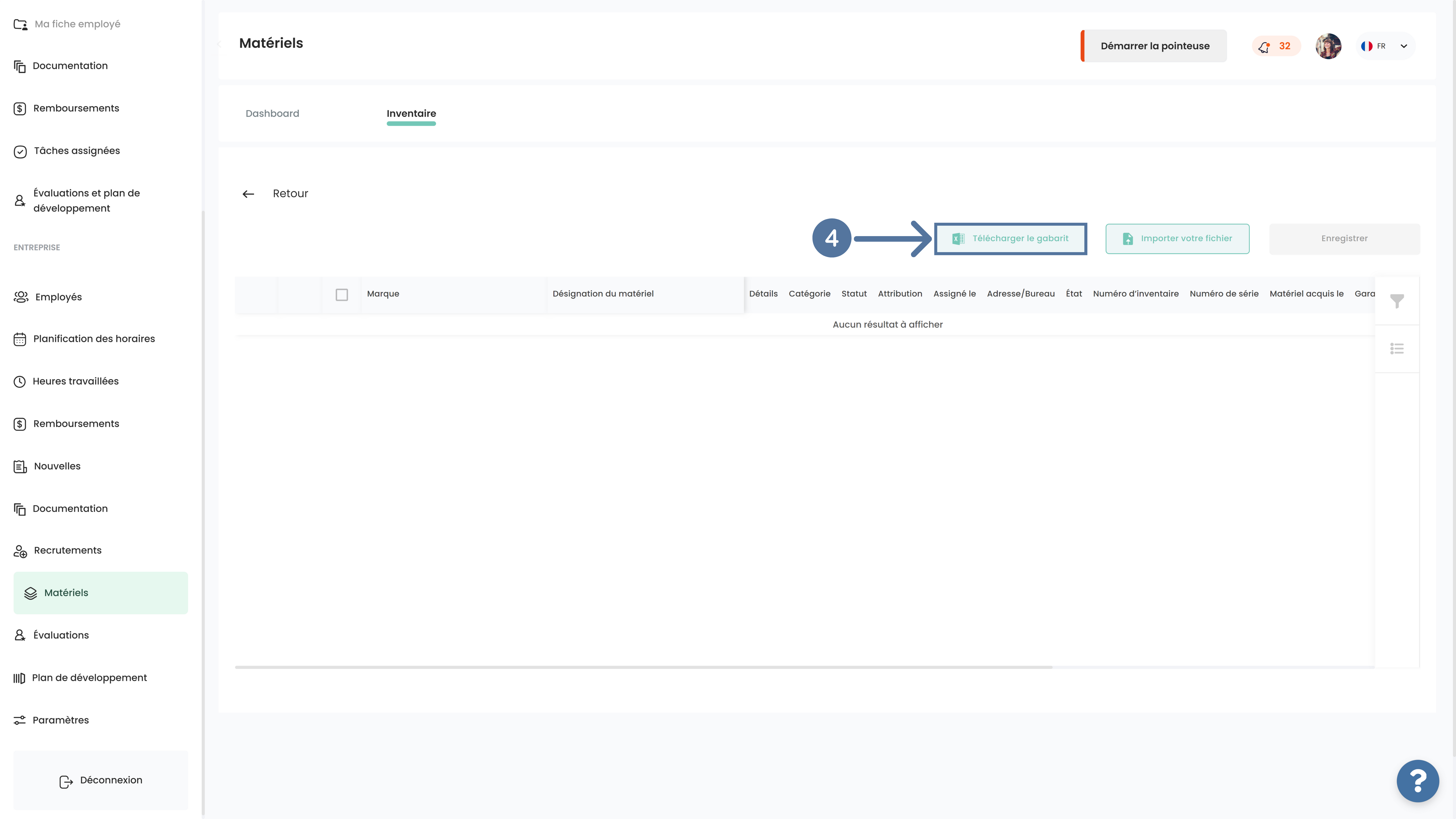The height and width of the screenshot is (819, 1456).
Task: Click the Statut column header
Action: [854, 294]
